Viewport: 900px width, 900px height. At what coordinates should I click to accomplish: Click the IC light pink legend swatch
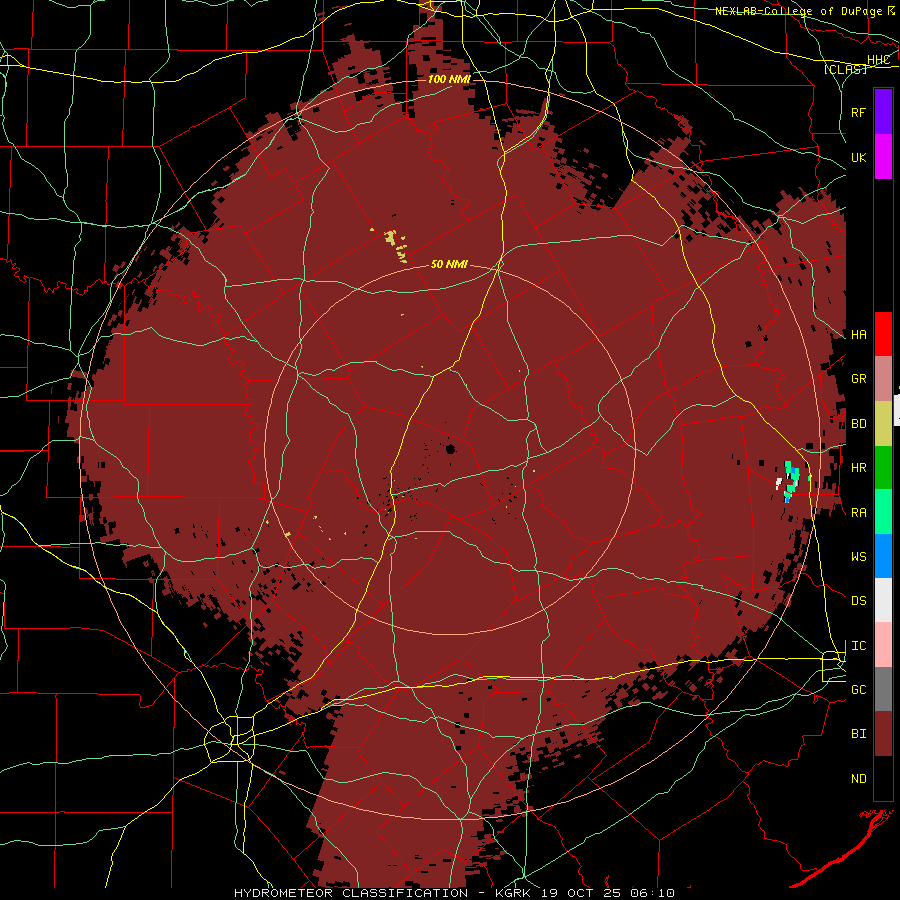point(883,645)
